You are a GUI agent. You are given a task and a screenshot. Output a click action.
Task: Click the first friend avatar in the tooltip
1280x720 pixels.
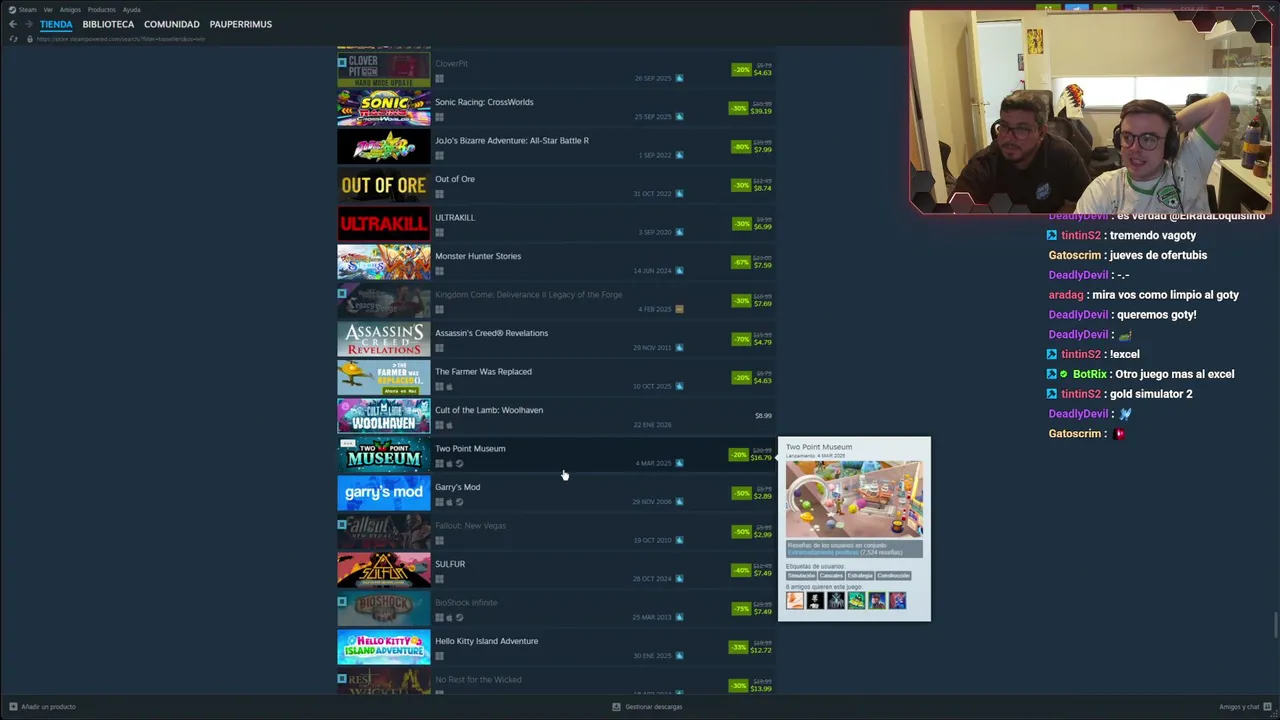[795, 600]
